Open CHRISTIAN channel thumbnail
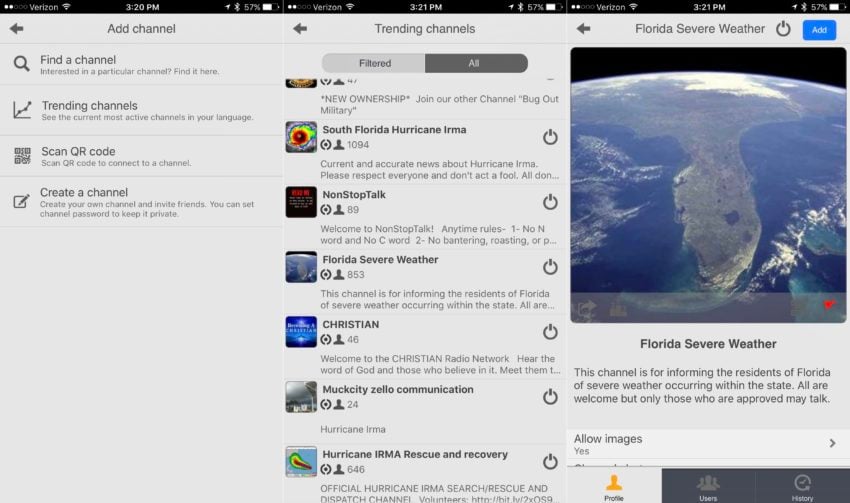 coord(301,332)
